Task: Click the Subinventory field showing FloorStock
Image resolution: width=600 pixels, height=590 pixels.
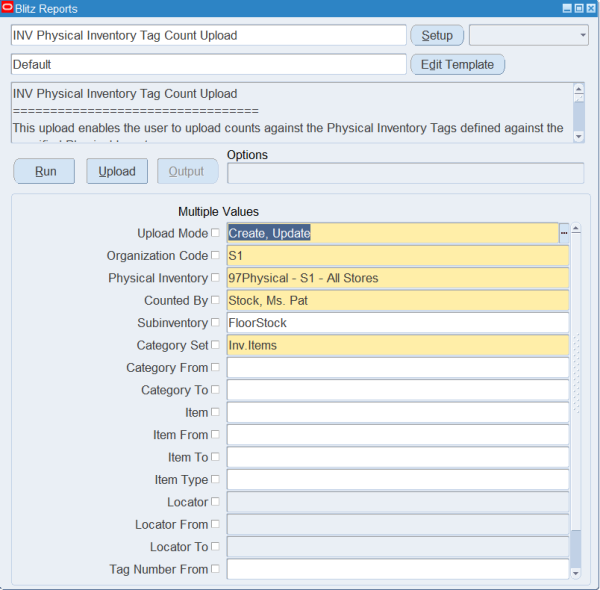Action: (x=398, y=323)
